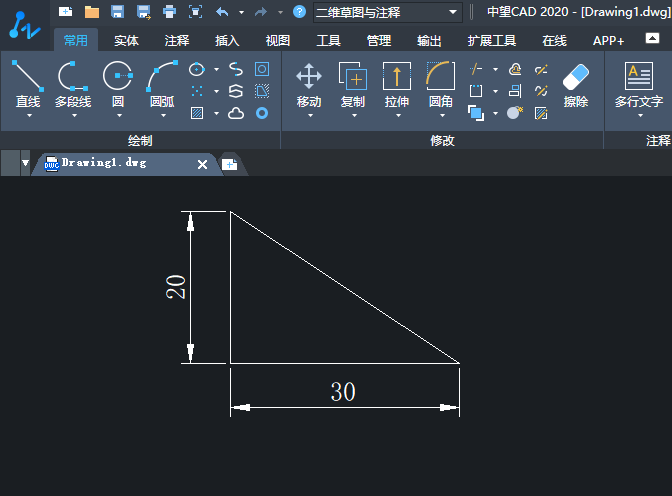Click the print icon in quick access toolbar
Screen dimensions: 672x496
pyautogui.click(x=169, y=12)
